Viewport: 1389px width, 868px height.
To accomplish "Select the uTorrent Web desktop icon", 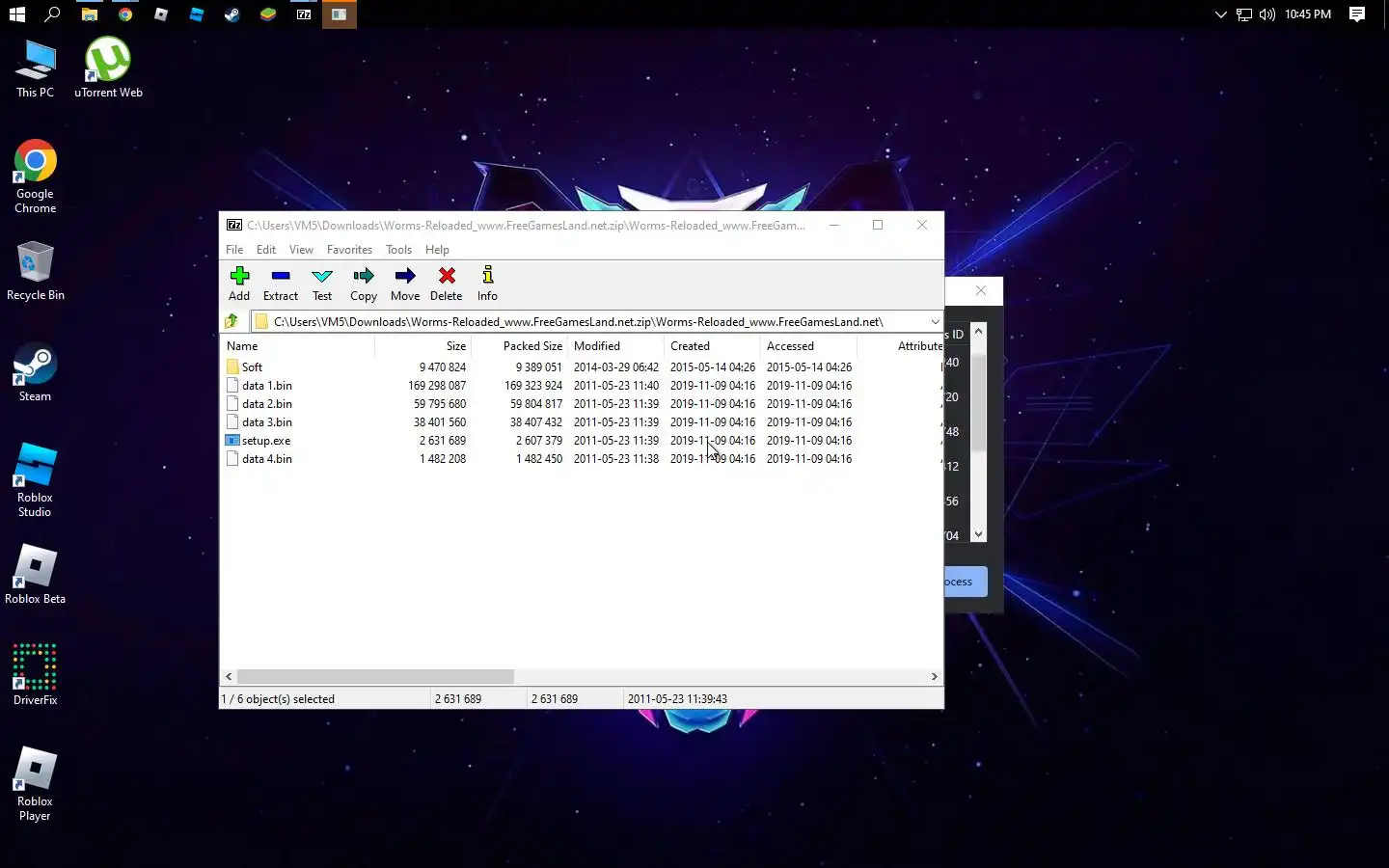I will click(x=108, y=69).
